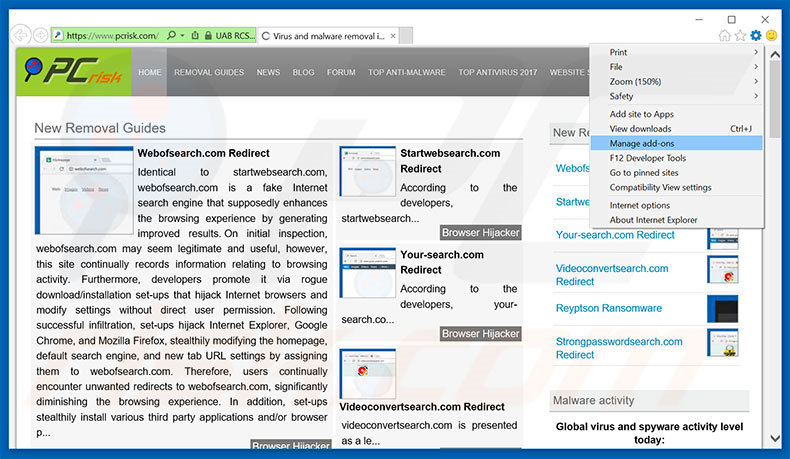The image size is (790, 459).
Task: Open Startwebsearch.com Redirect article title
Action: 450,161
